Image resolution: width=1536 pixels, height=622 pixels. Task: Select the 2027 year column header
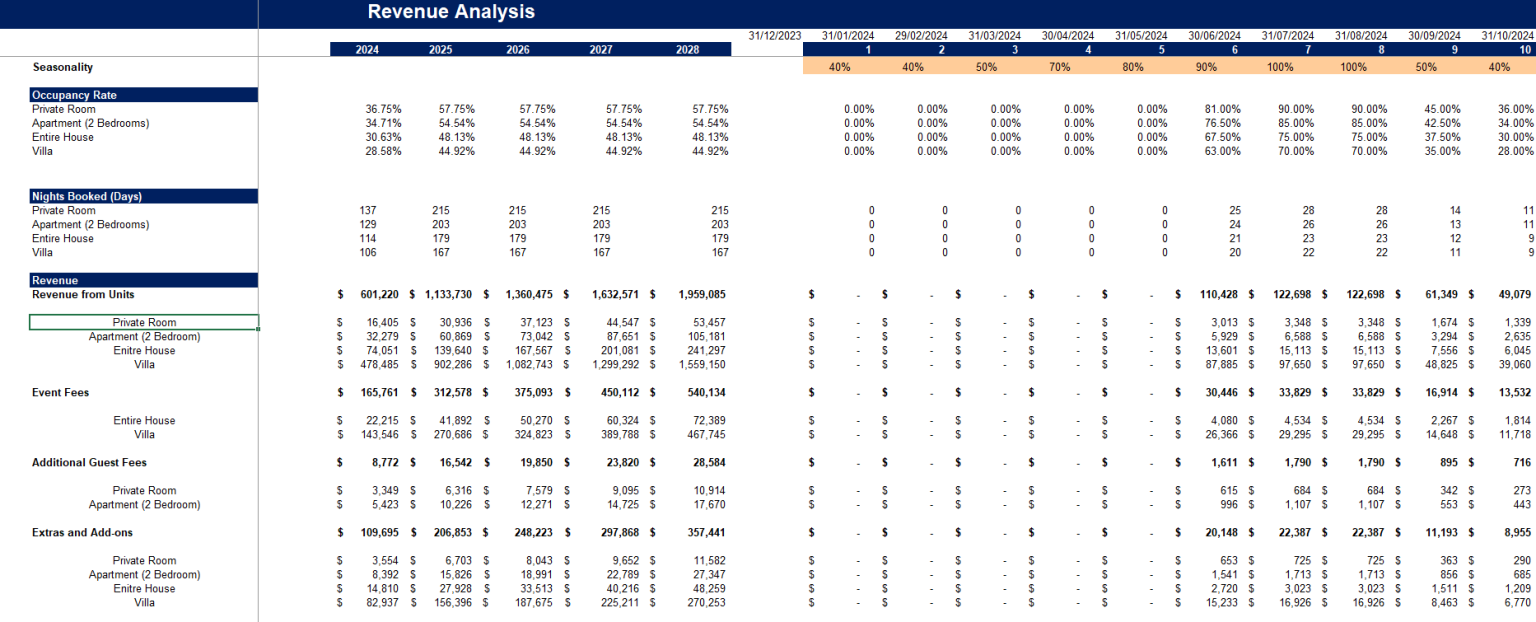click(x=601, y=49)
